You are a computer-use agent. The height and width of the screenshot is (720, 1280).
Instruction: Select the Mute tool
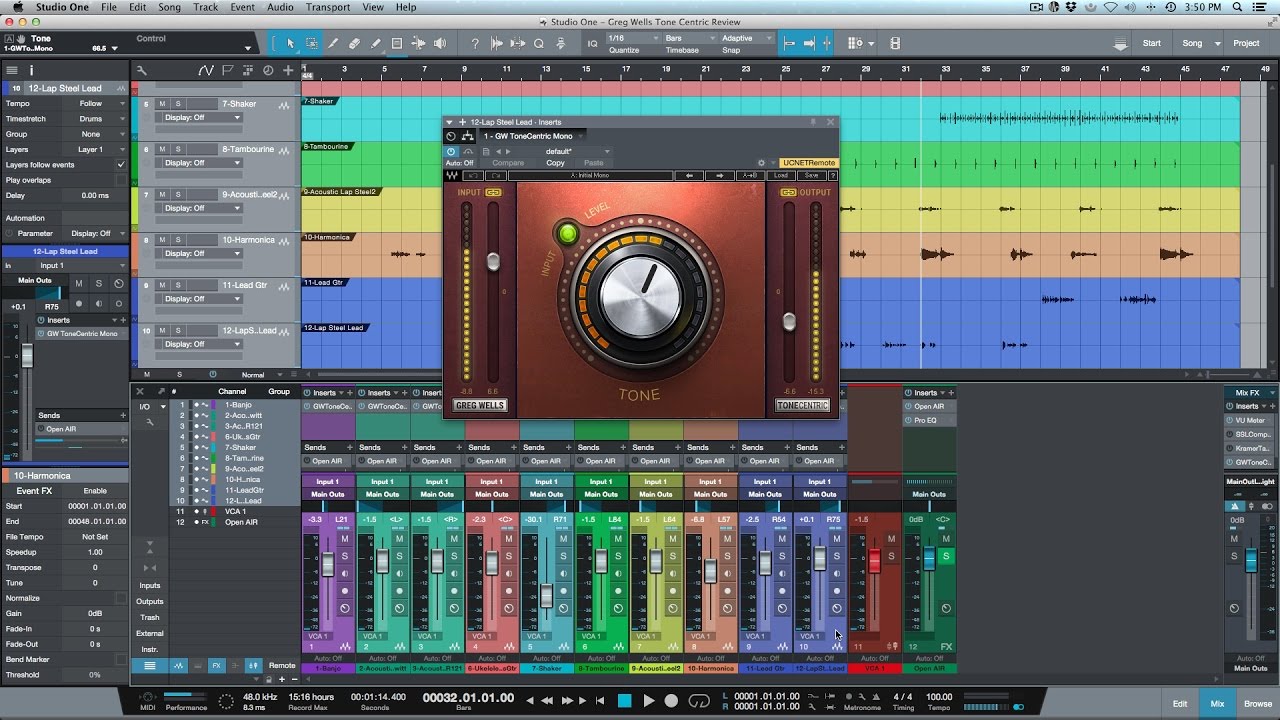[x=397, y=43]
